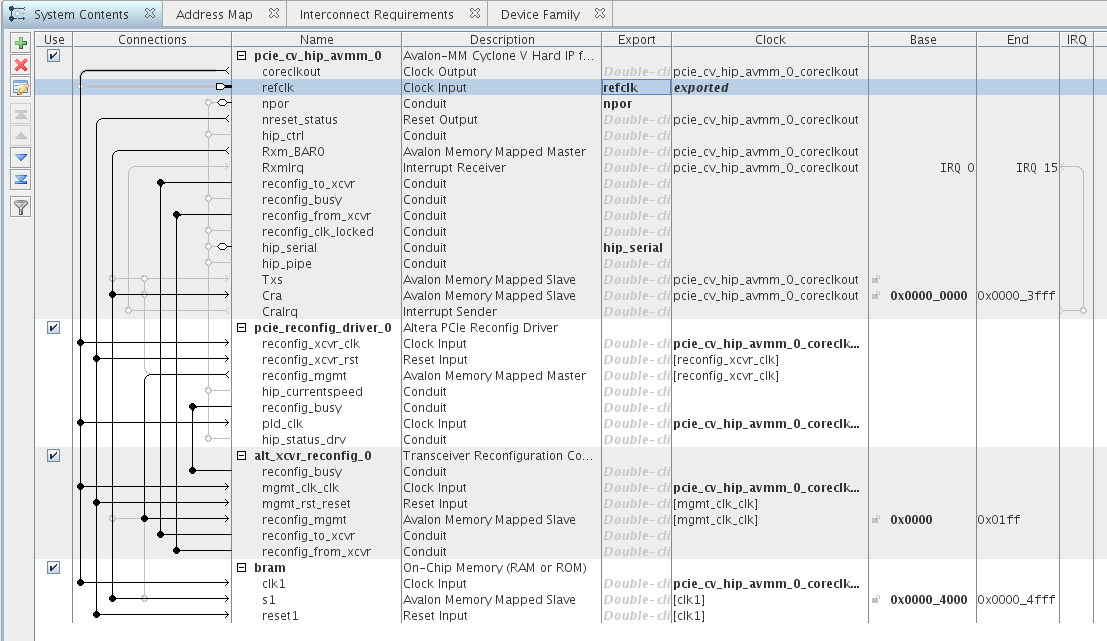Switch to the Interconnect Requirements tab

[x=379, y=14]
